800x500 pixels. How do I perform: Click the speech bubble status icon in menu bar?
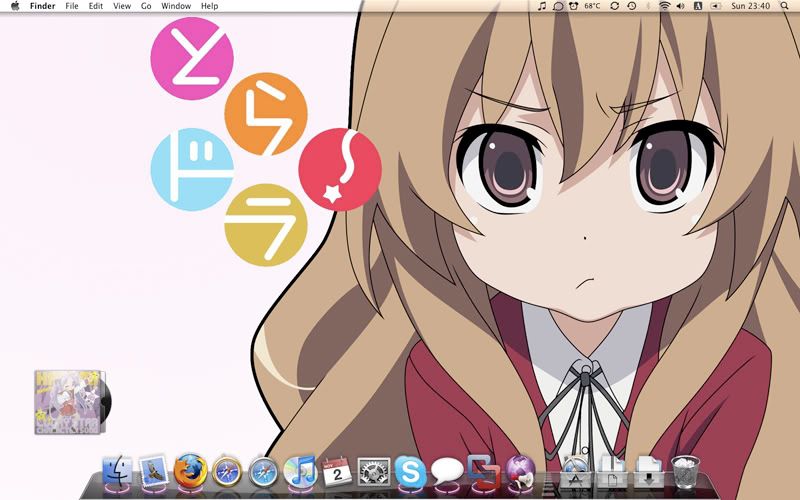pyautogui.click(x=558, y=6)
